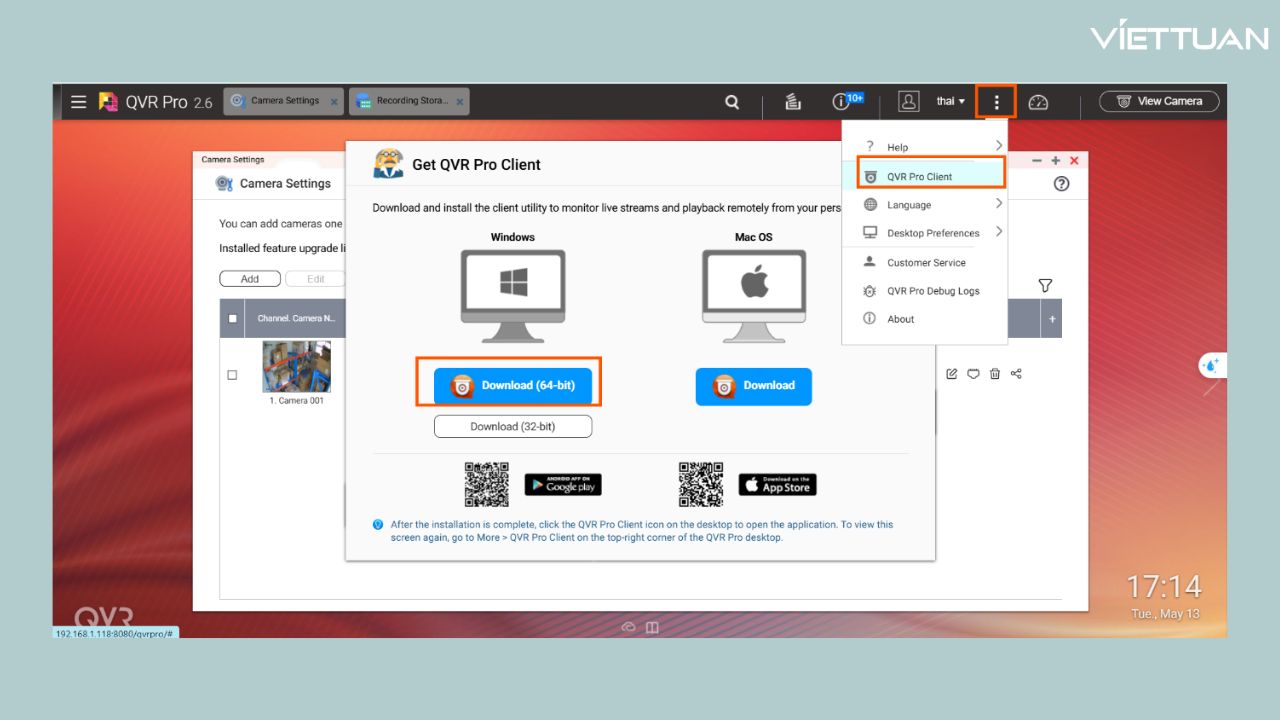
Task: Expand the Language submenu arrow
Action: click(998, 204)
